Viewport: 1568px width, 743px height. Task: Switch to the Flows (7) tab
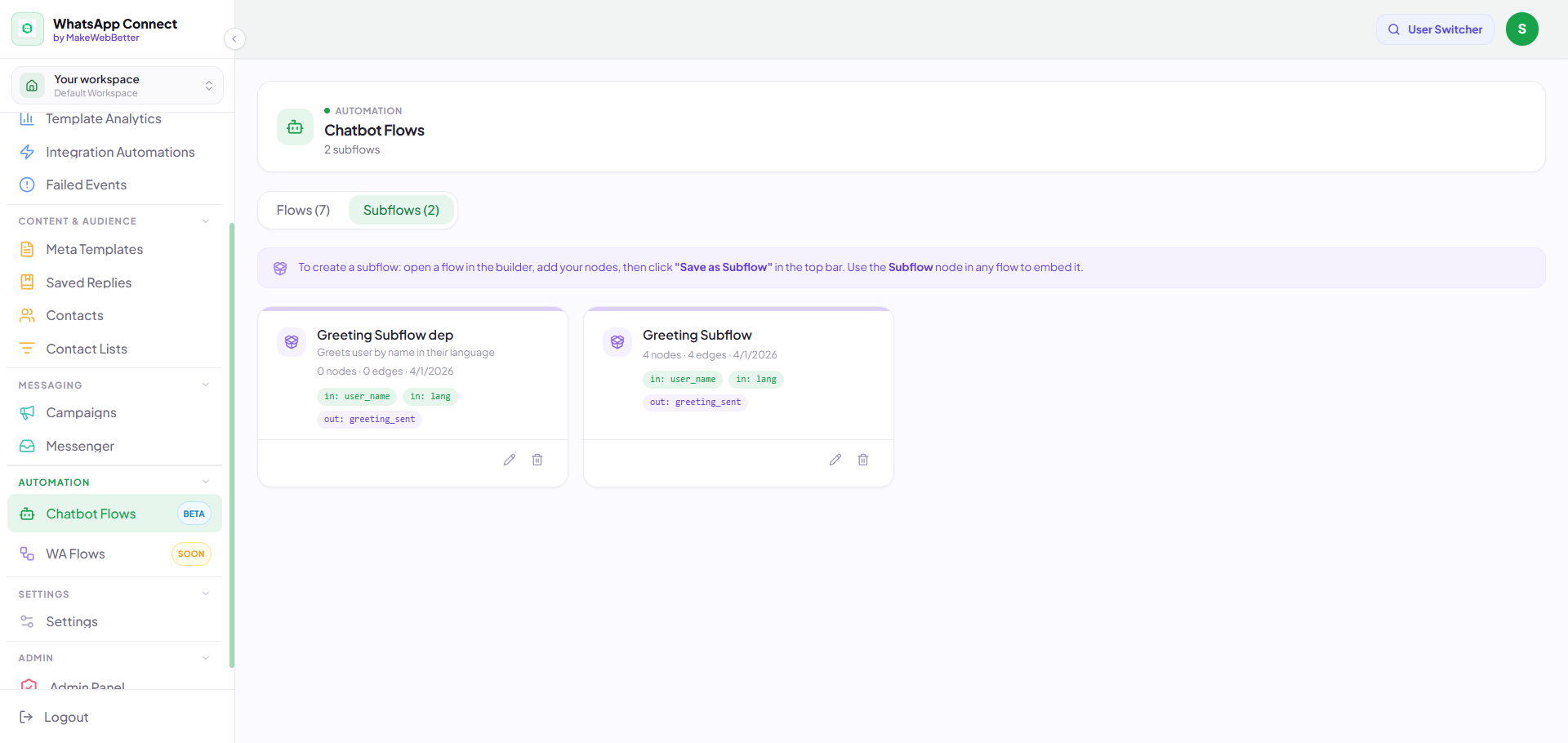303,210
